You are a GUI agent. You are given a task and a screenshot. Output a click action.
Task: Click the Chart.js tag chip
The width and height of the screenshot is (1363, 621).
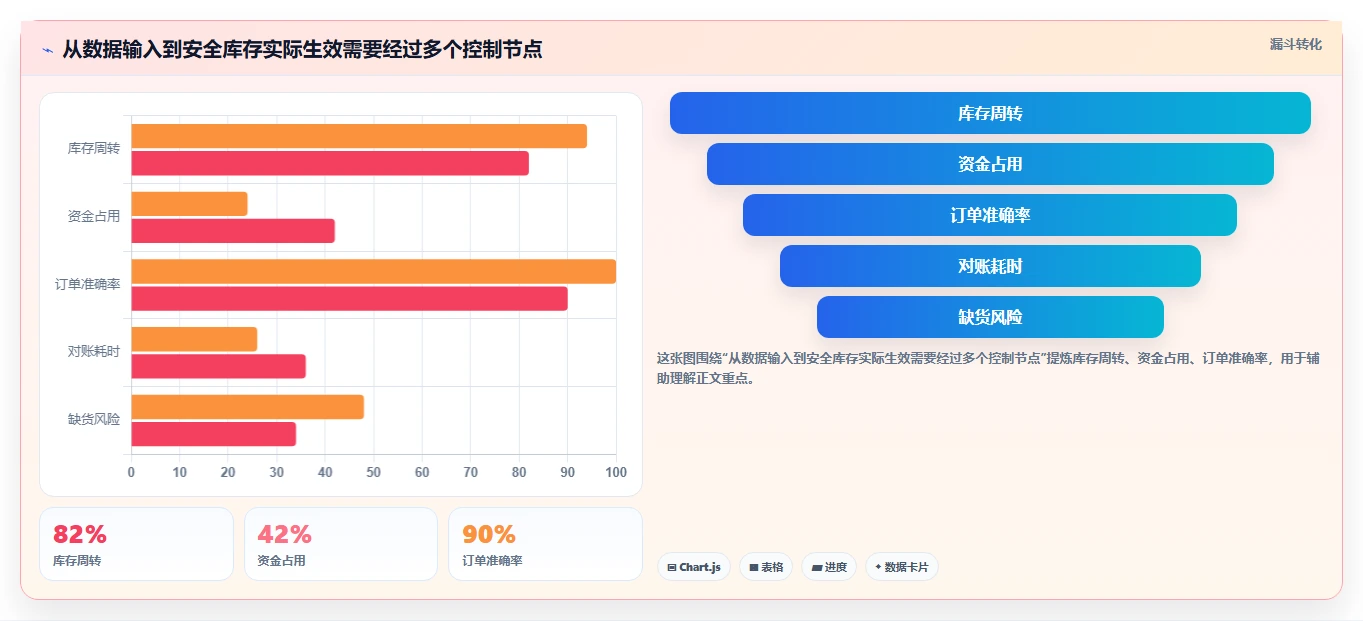tap(694, 567)
